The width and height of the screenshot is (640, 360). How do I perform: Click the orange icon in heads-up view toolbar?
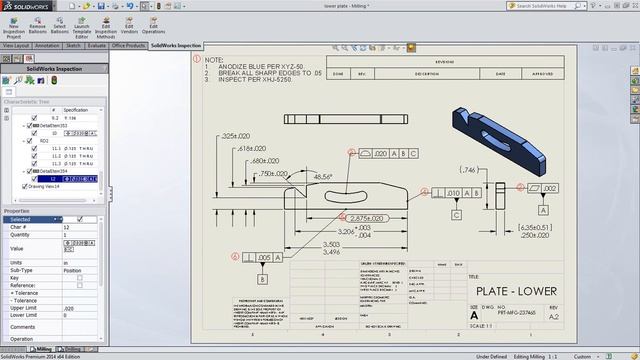[411, 48]
